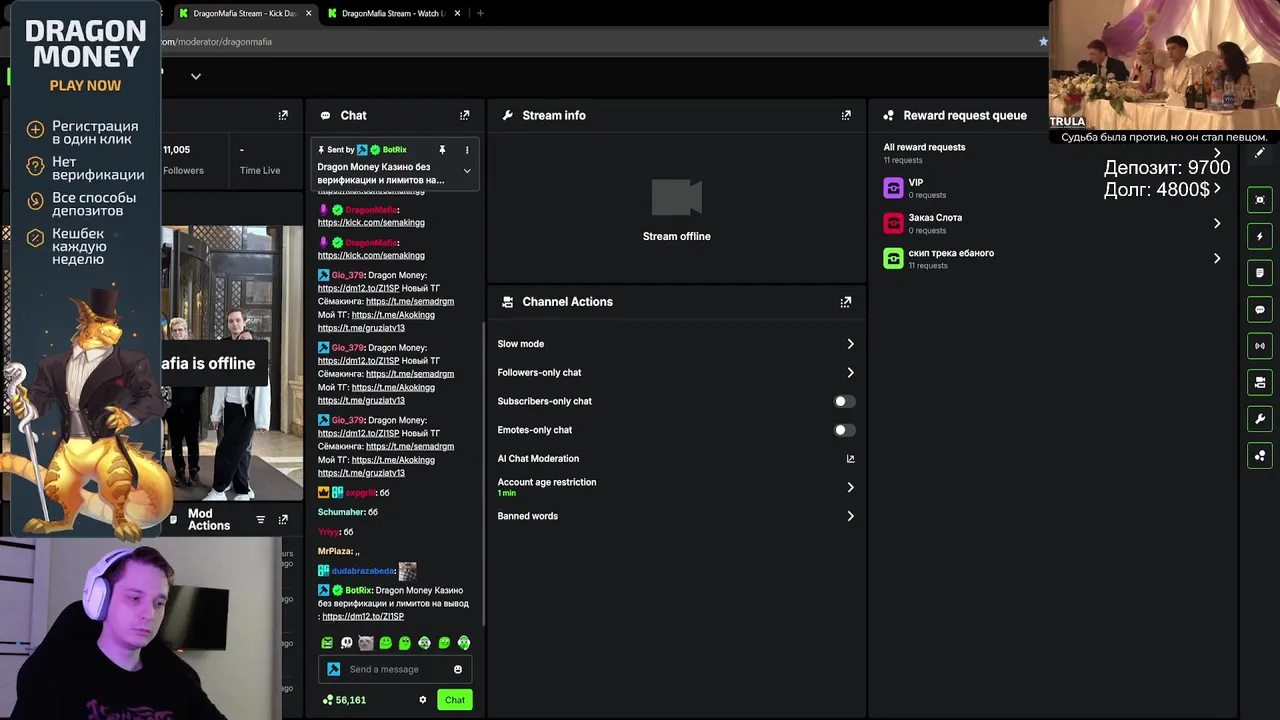Click the wrench sidebar icon
1280x720 pixels.
click(1260, 419)
